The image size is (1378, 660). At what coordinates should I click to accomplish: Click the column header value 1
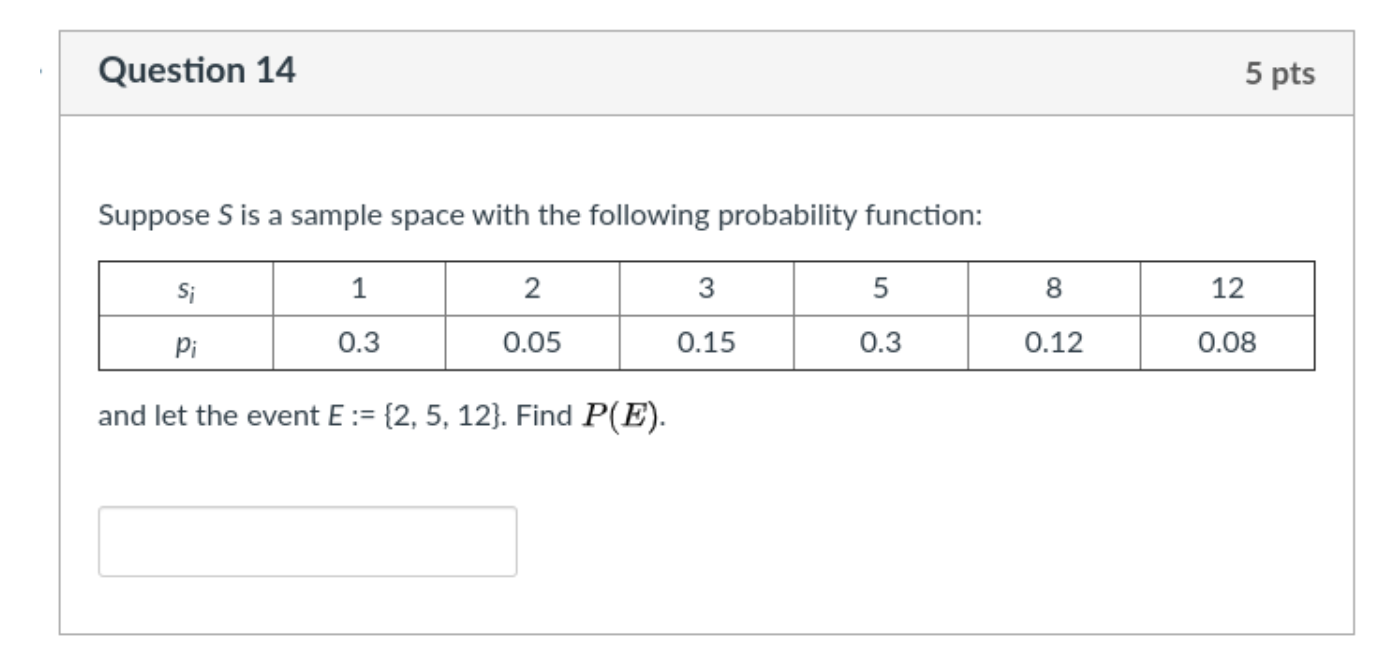point(360,290)
